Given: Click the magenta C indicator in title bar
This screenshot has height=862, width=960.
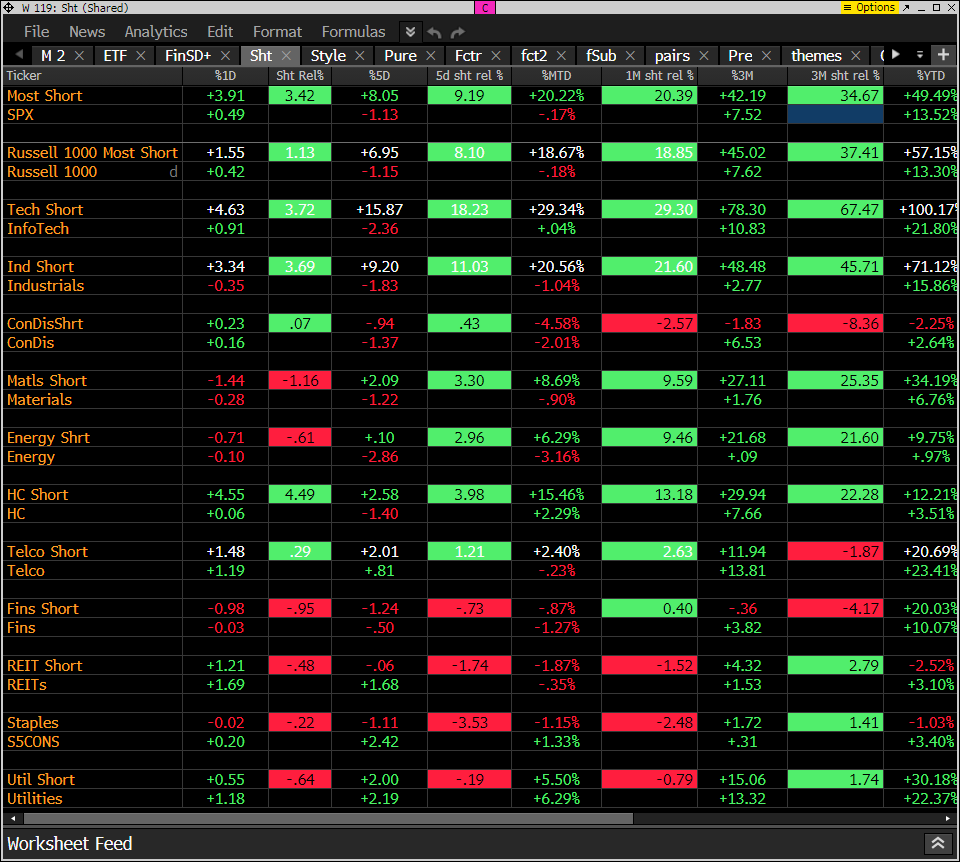Looking at the screenshot, I should (x=485, y=7).
